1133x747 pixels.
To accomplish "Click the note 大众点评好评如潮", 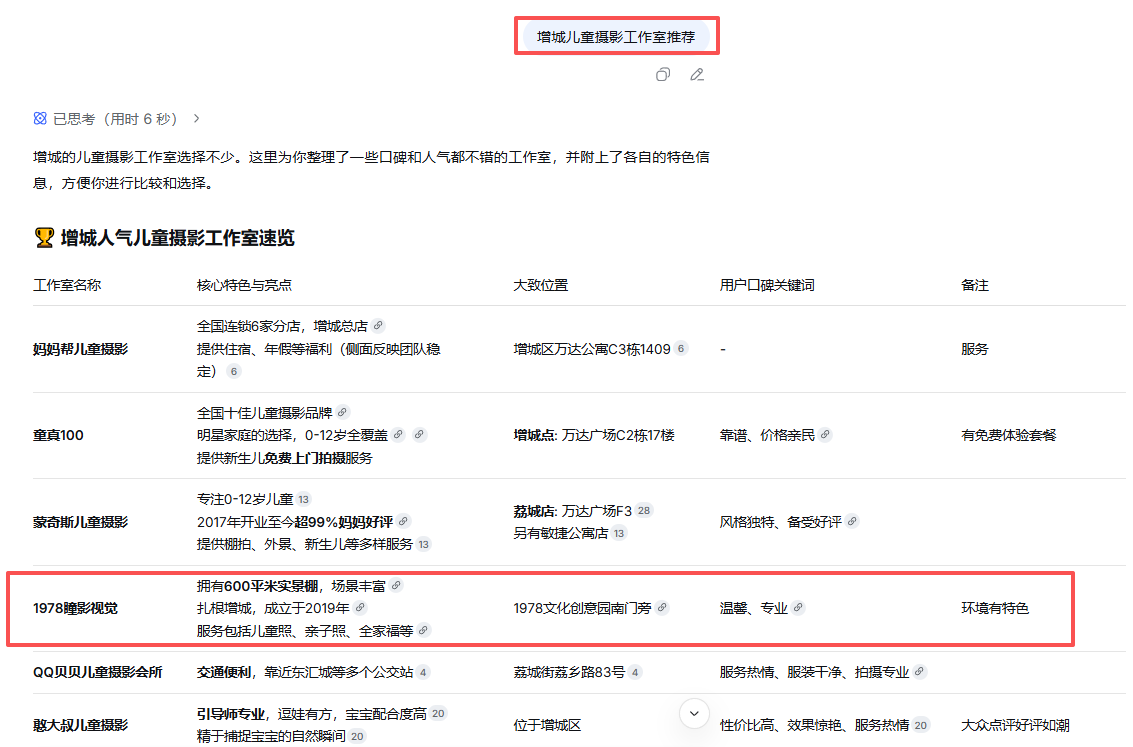I will (1015, 725).
